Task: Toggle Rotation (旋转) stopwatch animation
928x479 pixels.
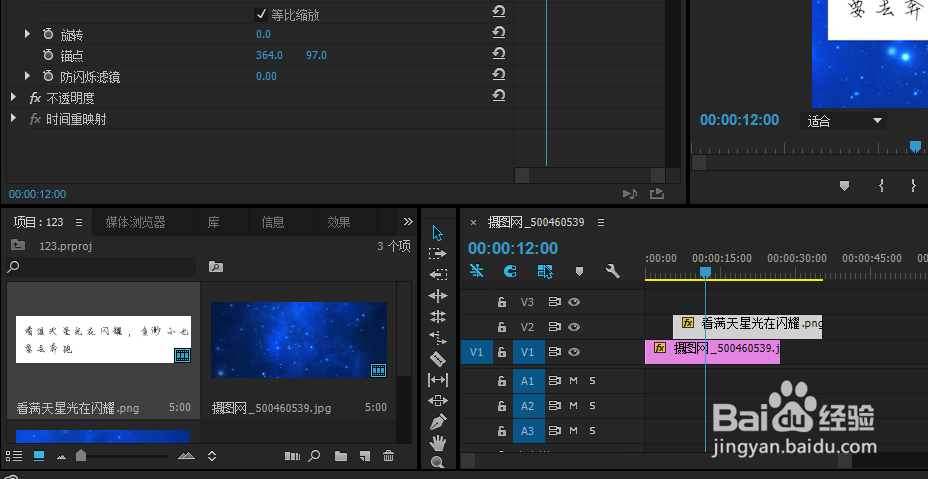Action: (48, 34)
